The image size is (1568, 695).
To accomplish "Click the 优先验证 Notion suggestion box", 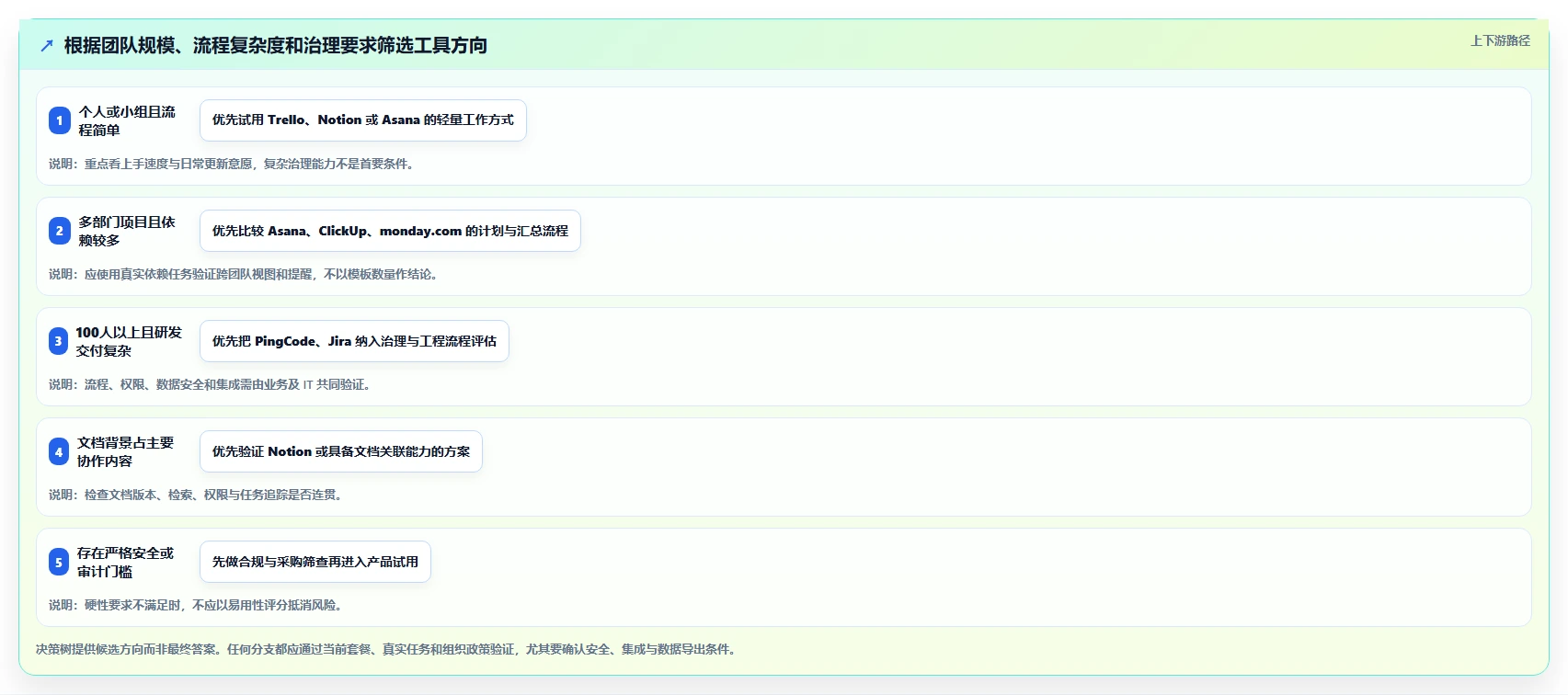I will coord(341,451).
